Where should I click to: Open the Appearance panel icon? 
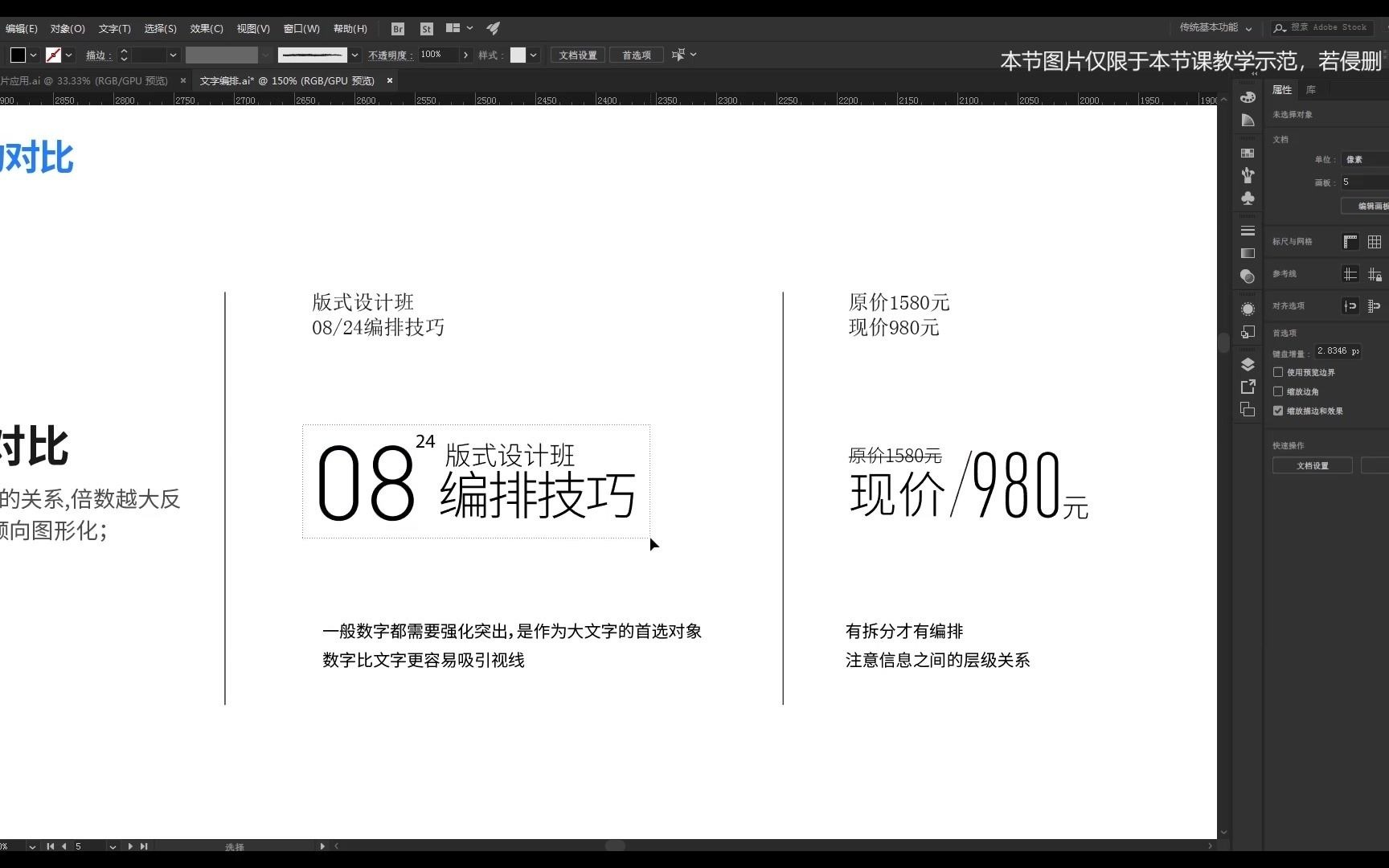click(1248, 309)
